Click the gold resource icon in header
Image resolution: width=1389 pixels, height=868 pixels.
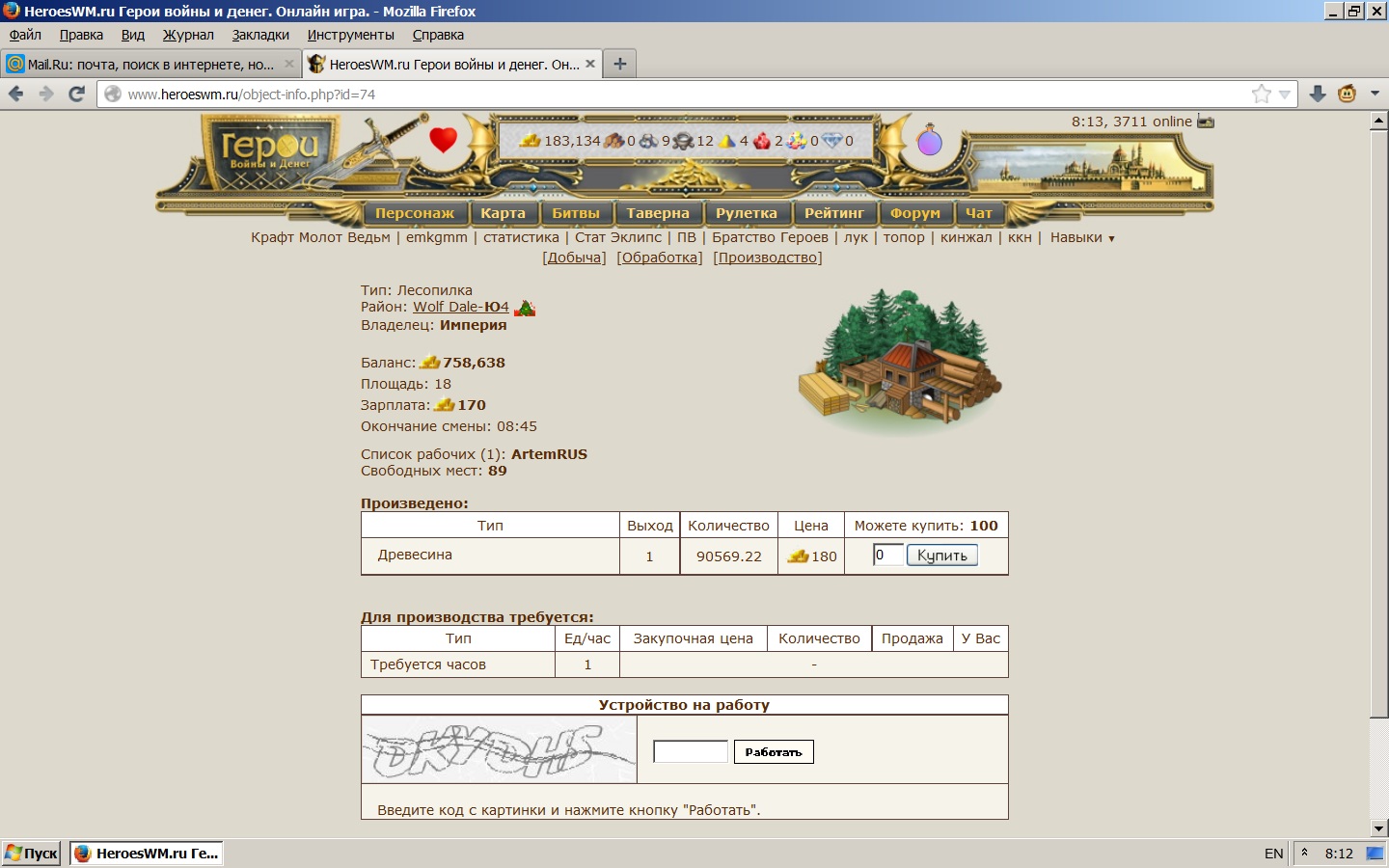pos(530,141)
